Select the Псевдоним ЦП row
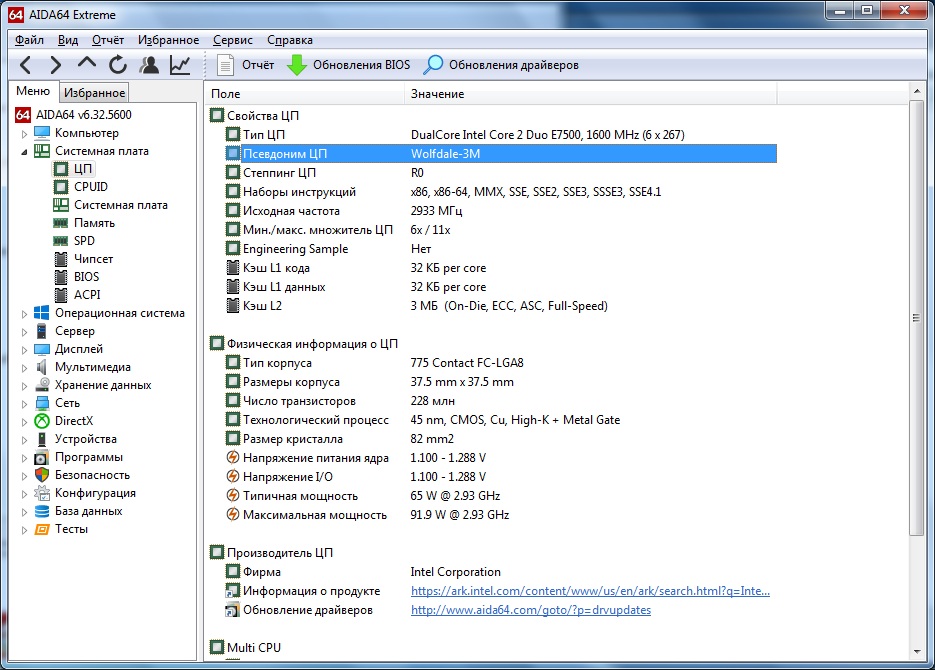Screen dimensions: 935x670 coord(500,154)
